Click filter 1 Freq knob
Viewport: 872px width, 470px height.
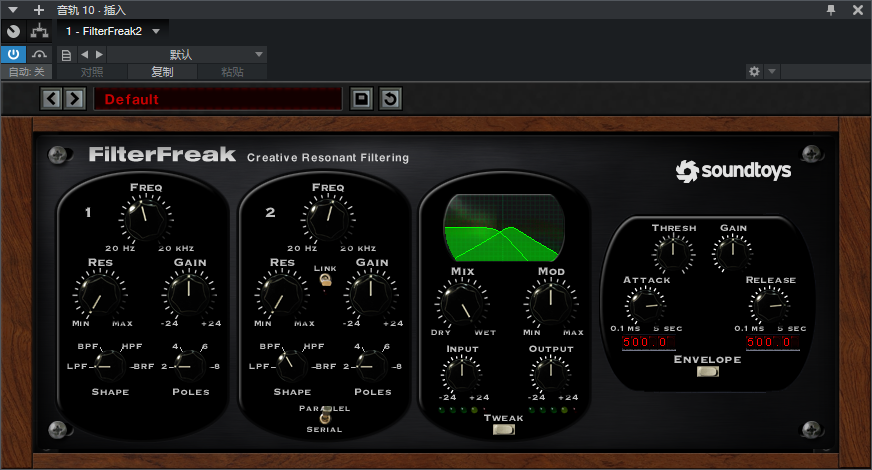click(x=146, y=219)
